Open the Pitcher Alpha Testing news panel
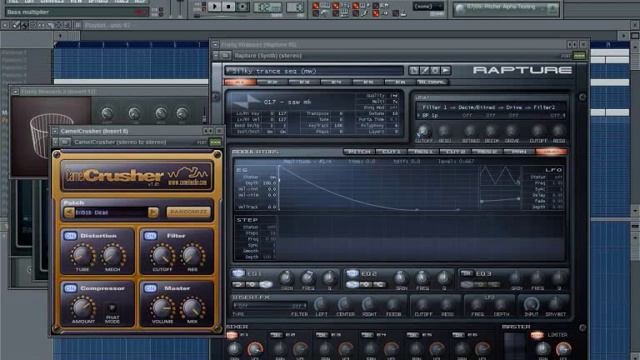640x360 pixels. pyautogui.click(x=506, y=9)
